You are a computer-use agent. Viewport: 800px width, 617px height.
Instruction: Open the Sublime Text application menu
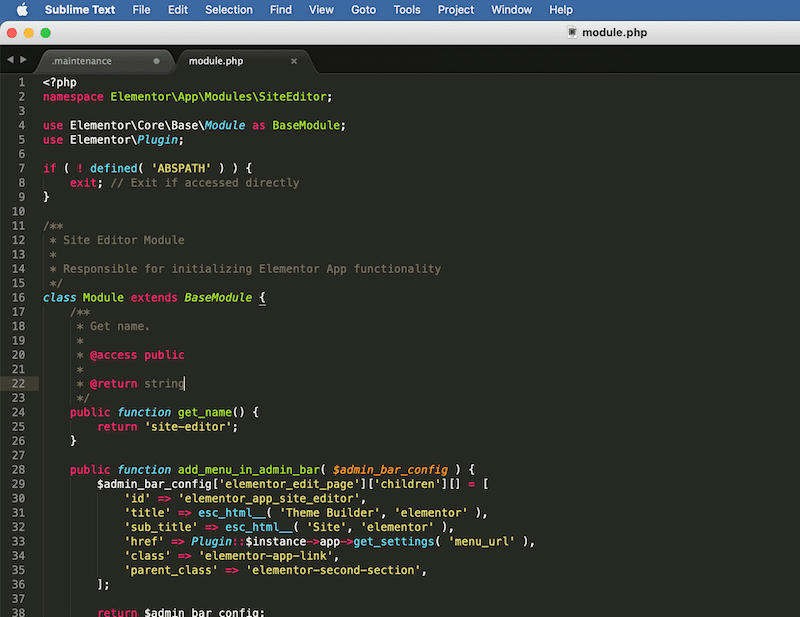[x=78, y=10]
